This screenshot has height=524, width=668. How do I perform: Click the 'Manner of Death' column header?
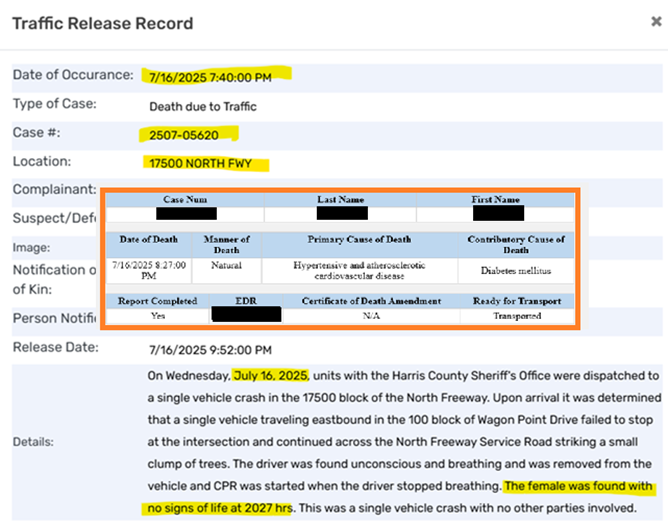point(226,245)
